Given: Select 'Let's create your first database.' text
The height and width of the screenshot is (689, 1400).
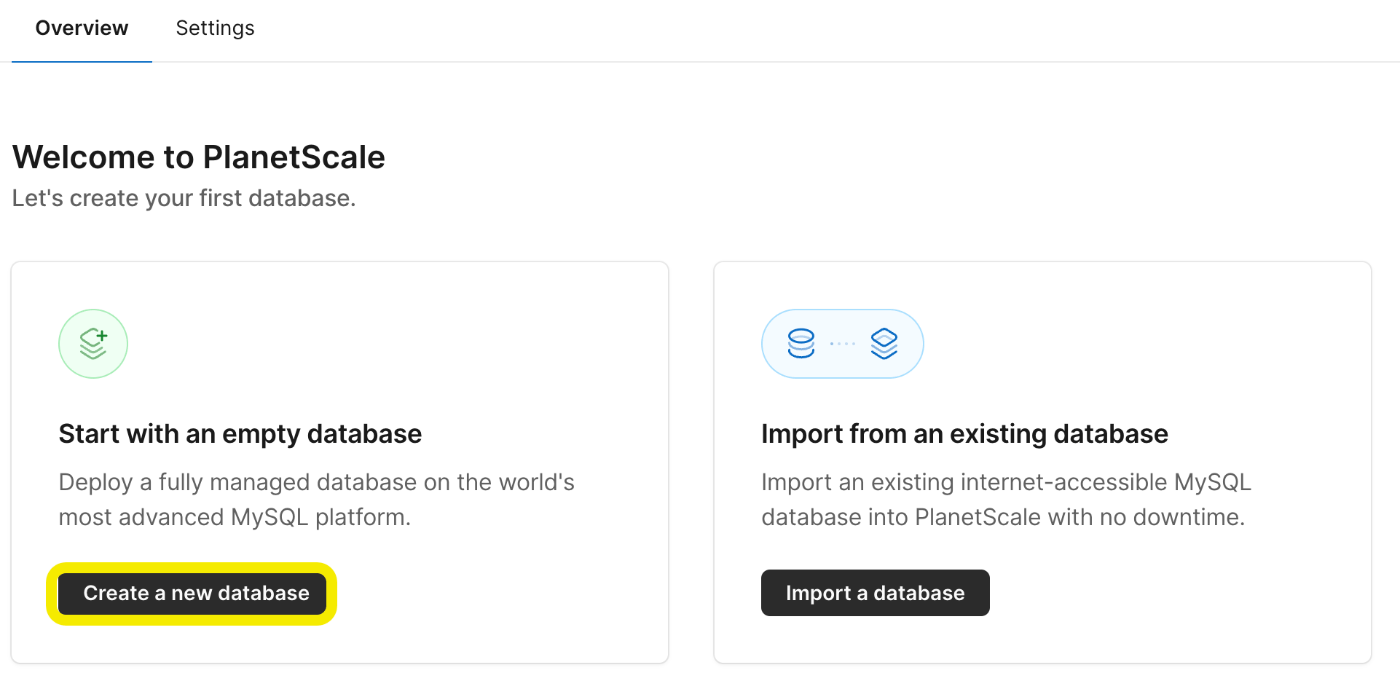Looking at the screenshot, I should [x=184, y=198].
